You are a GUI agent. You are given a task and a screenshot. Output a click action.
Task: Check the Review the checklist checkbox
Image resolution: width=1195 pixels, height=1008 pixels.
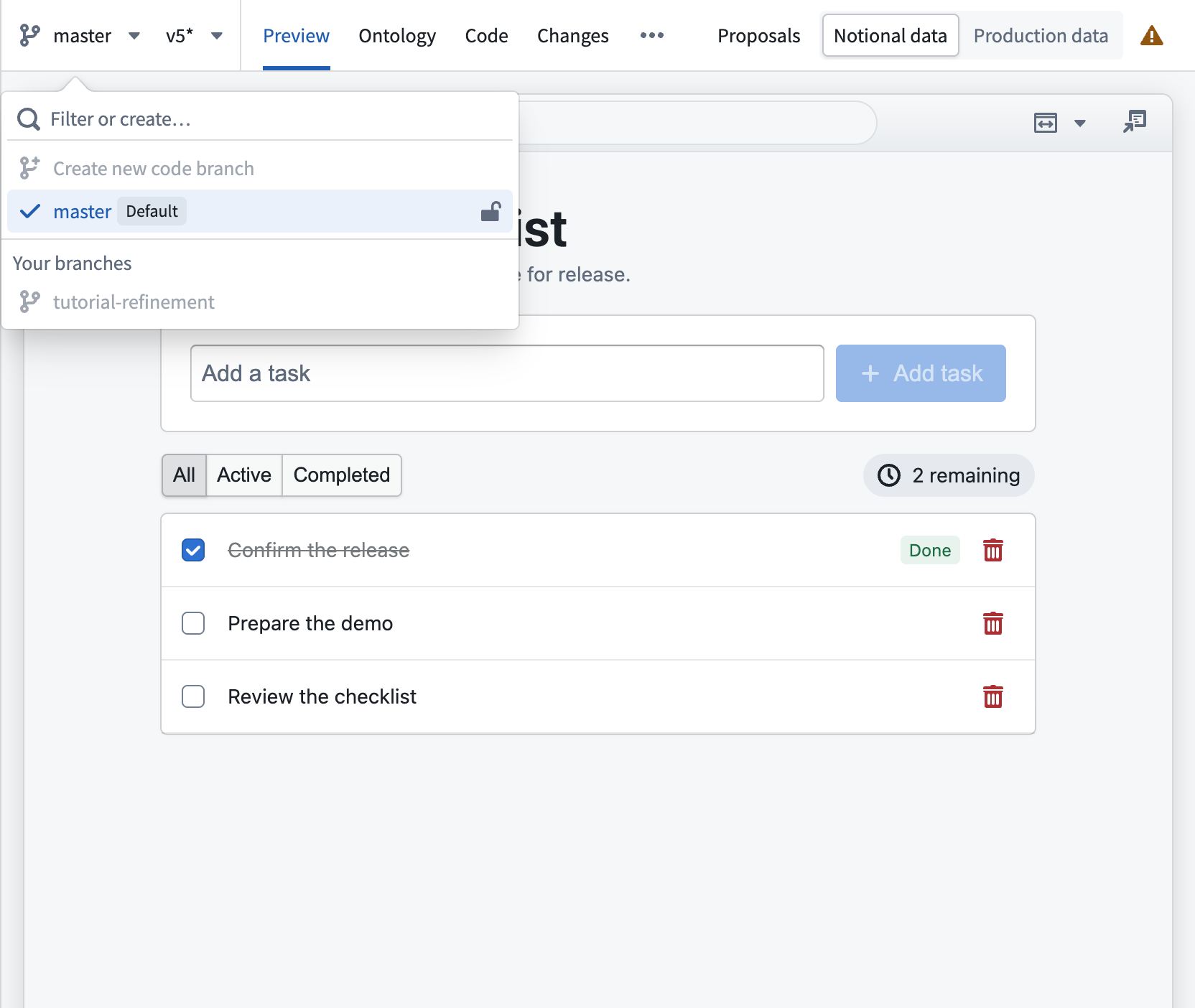193,696
